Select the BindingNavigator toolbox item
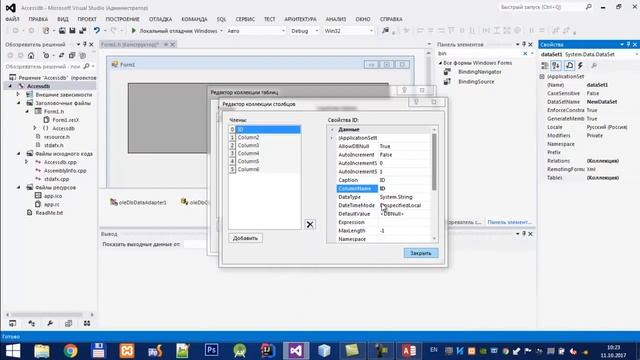Image resolution: width=640 pixels, height=360 pixels. 479,72
